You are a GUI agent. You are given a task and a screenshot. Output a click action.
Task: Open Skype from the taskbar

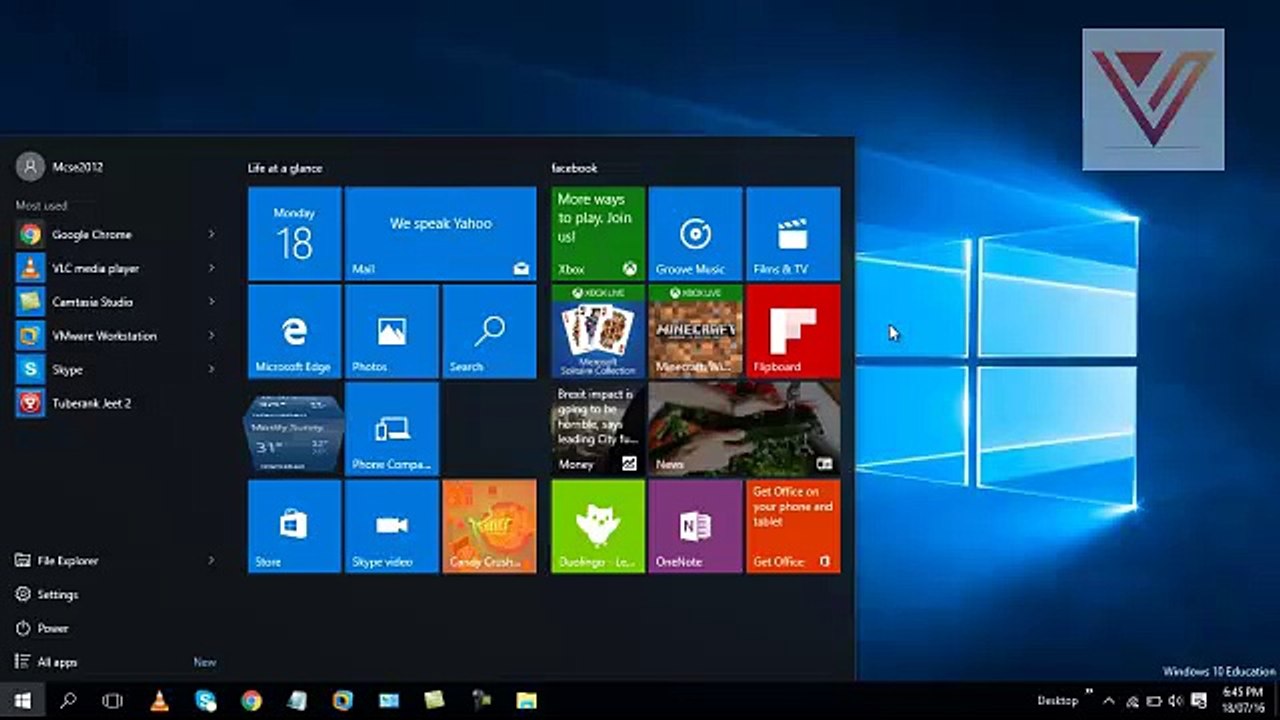206,701
